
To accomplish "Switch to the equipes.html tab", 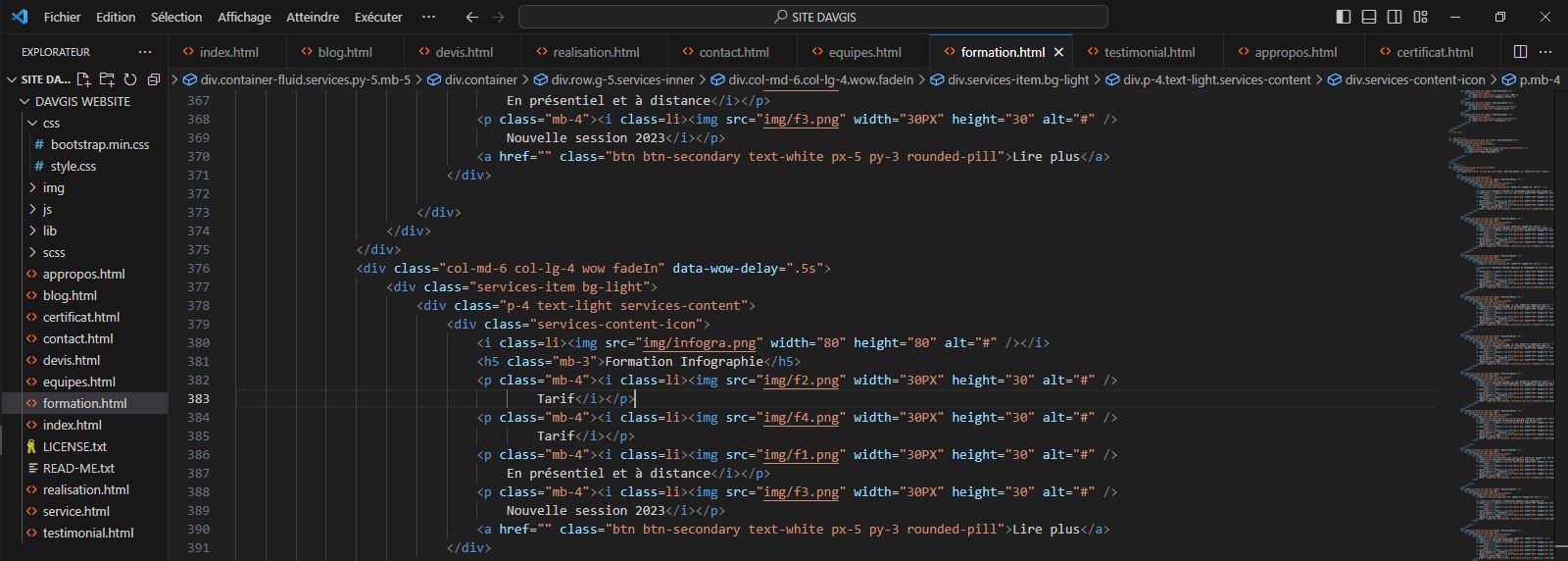I will pyautogui.click(x=863, y=52).
